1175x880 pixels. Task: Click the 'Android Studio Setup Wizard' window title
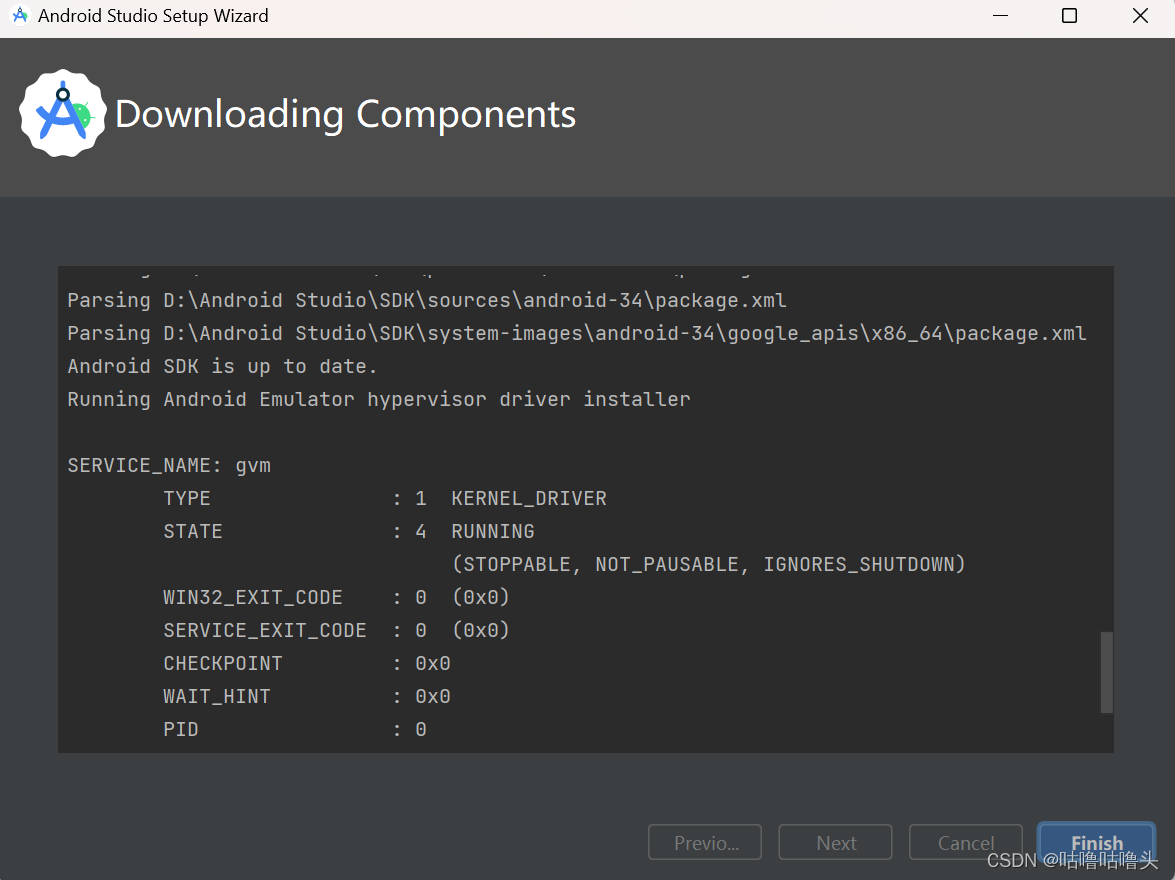point(153,16)
